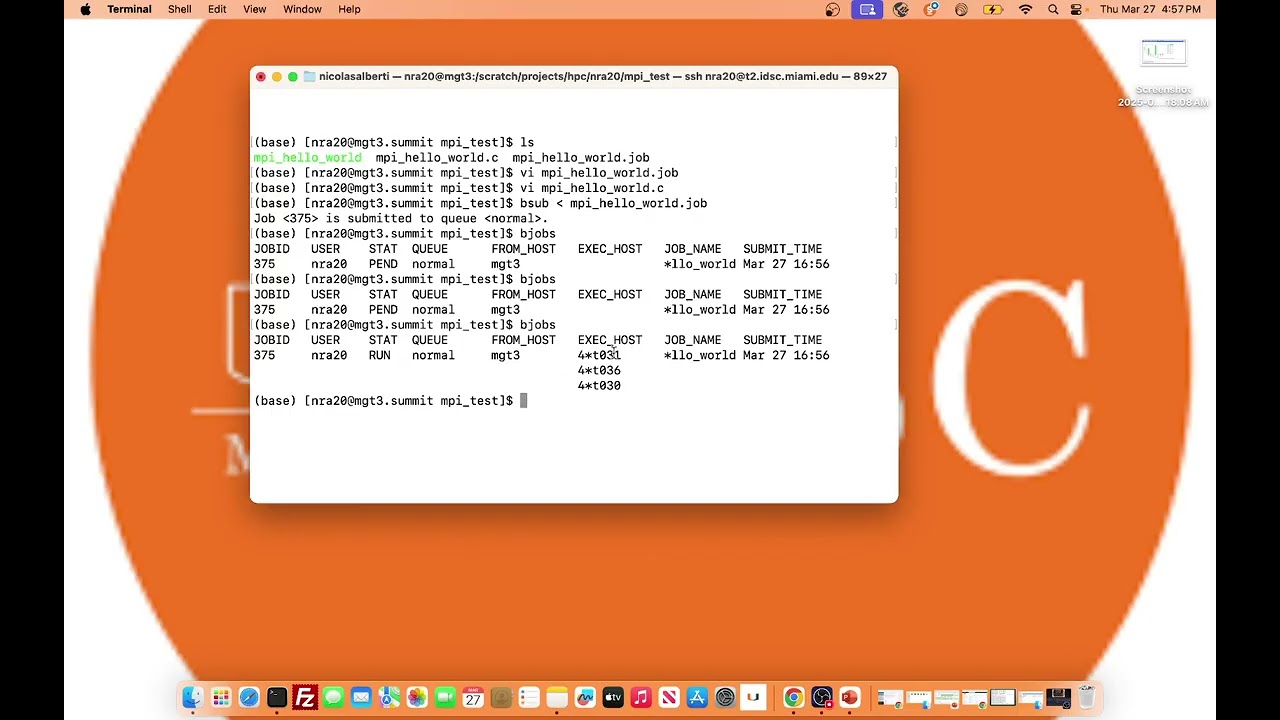
Task: Click the battery charging icon
Action: click(993, 9)
